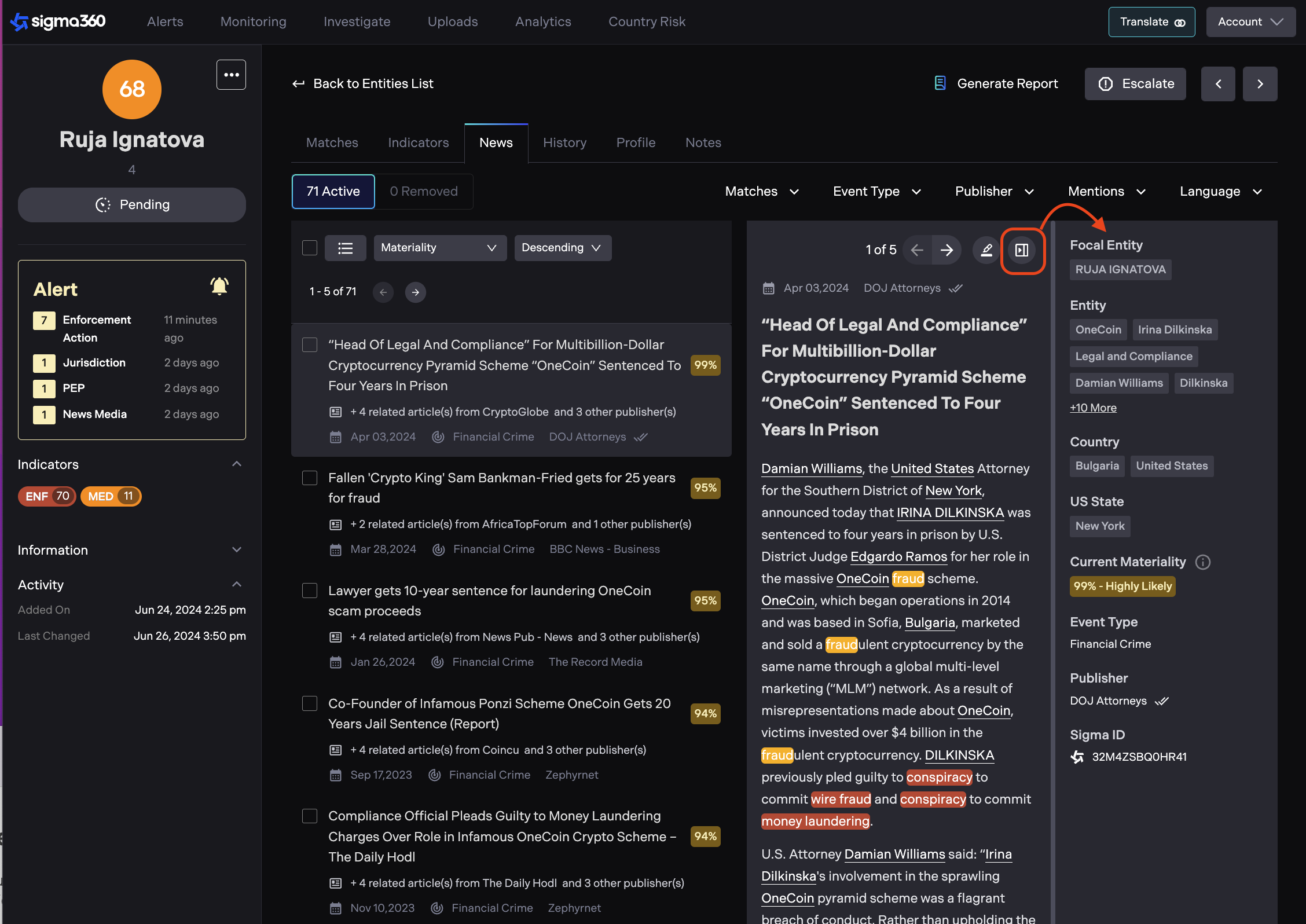Click the side panel toggle icon
This screenshot has width=1306, height=924.
pyautogui.click(x=1022, y=250)
